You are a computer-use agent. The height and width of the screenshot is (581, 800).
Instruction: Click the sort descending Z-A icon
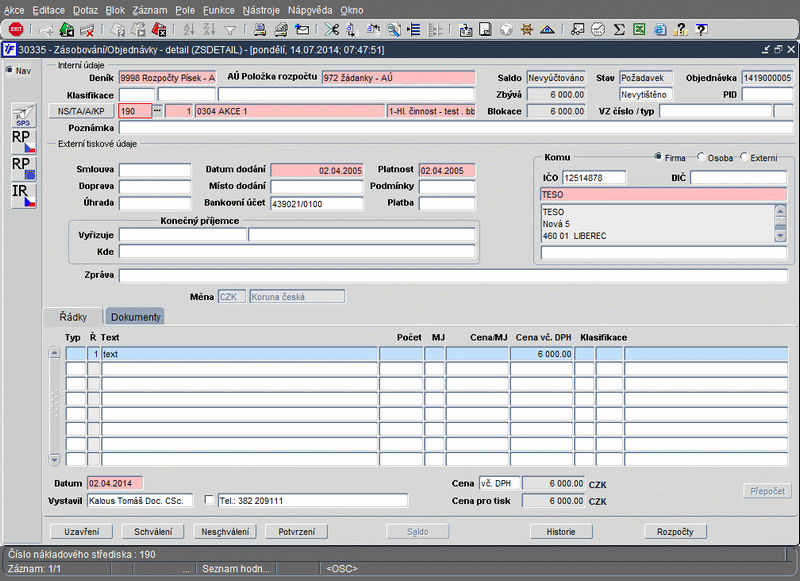pyautogui.click(x=209, y=30)
